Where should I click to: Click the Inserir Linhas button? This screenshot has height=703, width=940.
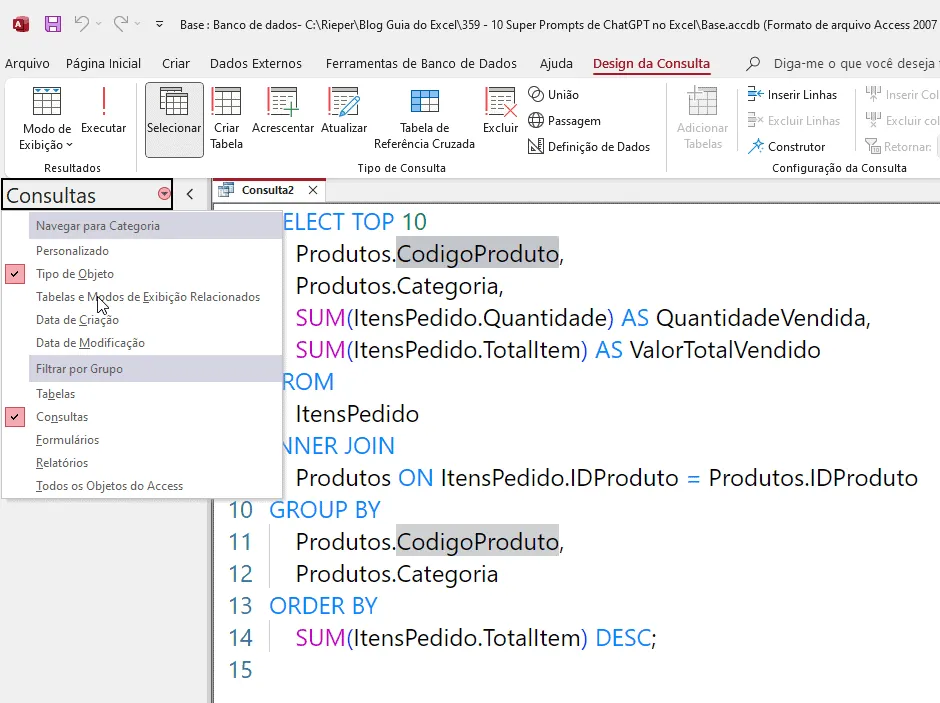tap(792, 95)
